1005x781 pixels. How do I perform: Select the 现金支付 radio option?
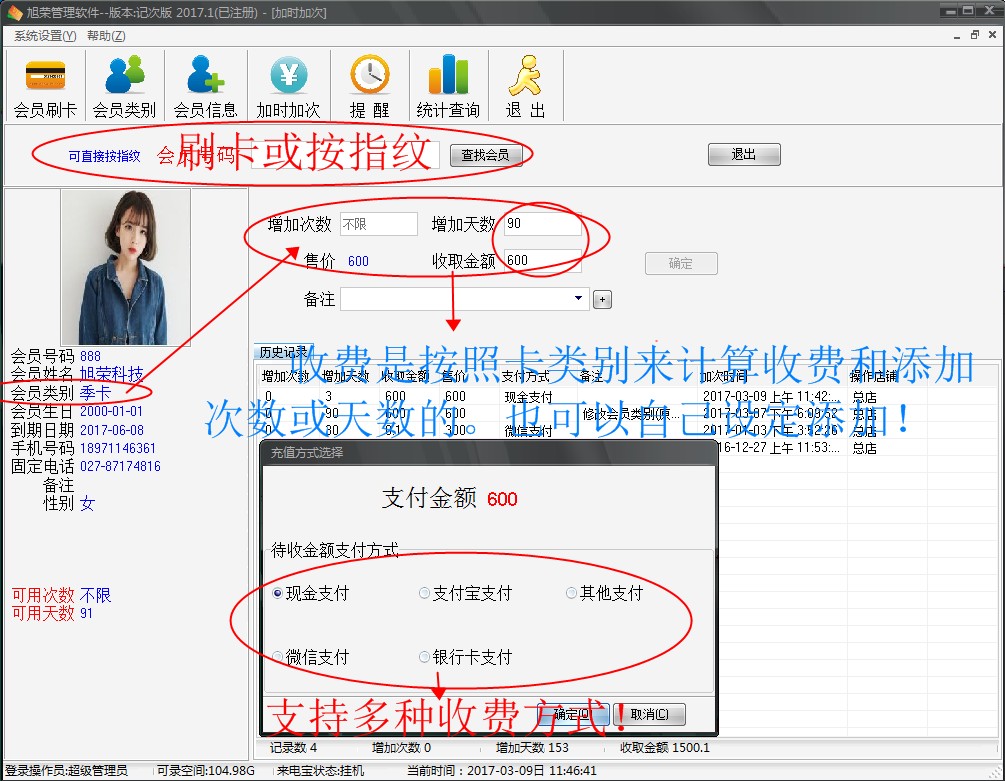pyautogui.click(x=278, y=593)
